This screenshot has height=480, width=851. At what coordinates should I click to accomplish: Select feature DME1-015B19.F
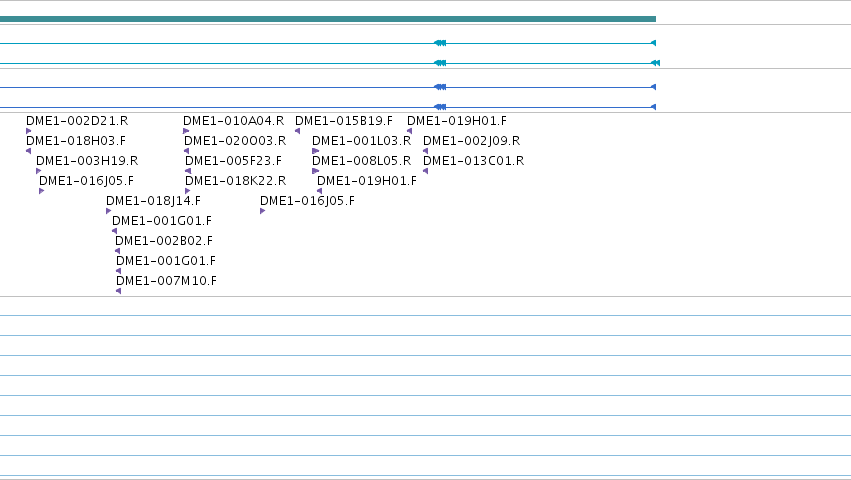pyautogui.click(x=344, y=121)
